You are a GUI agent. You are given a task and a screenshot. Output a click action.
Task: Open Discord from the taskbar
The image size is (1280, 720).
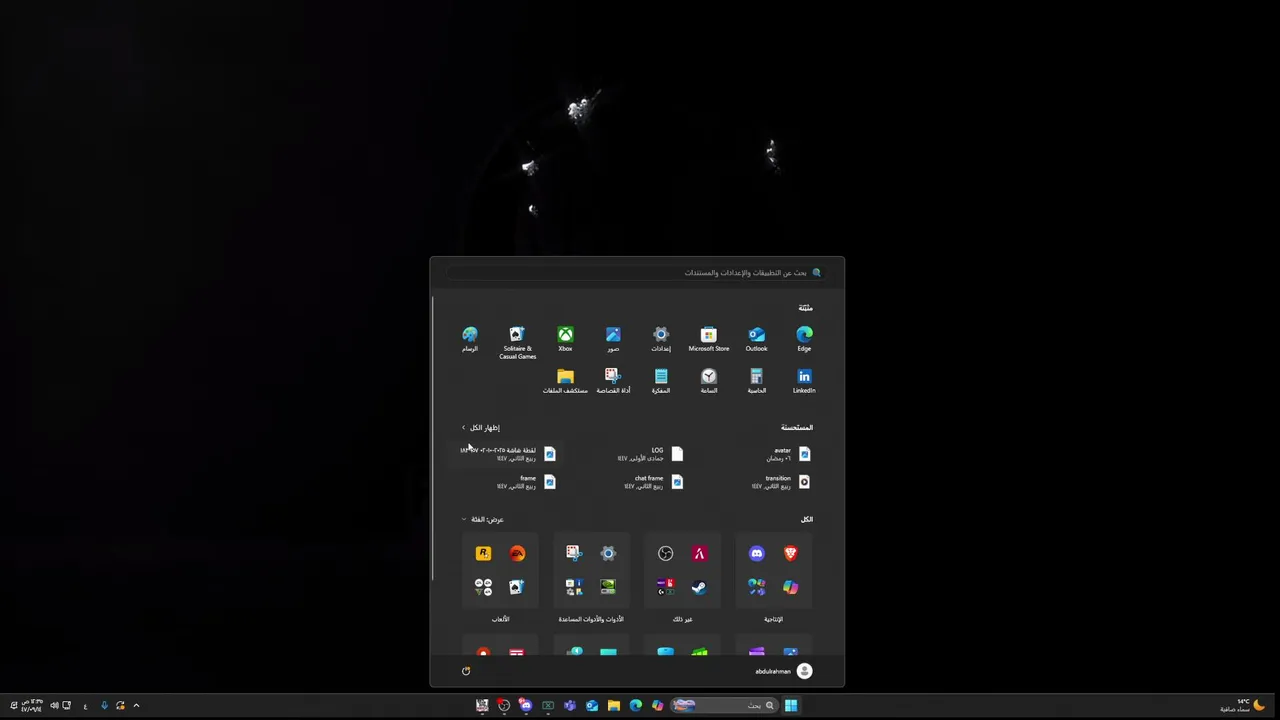coord(526,705)
